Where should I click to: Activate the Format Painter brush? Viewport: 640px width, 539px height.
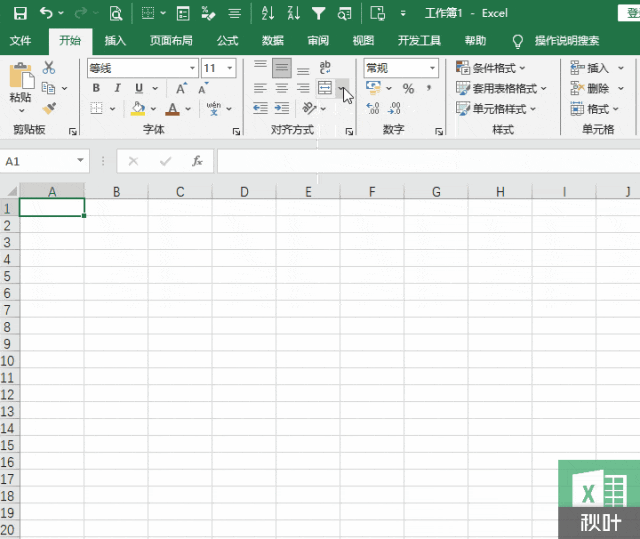click(49, 108)
